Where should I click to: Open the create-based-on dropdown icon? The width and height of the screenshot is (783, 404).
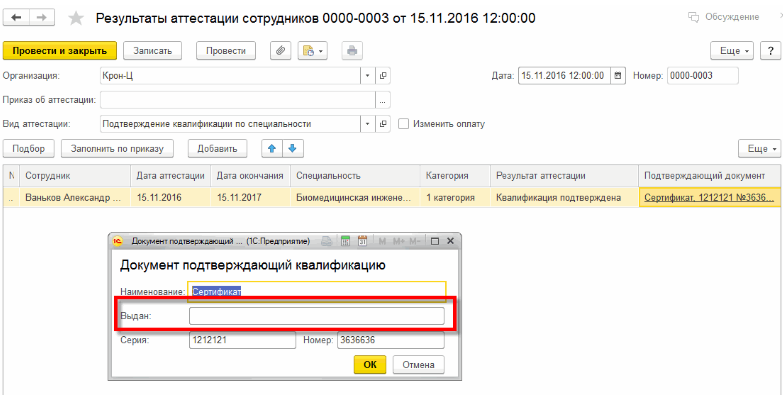click(313, 51)
